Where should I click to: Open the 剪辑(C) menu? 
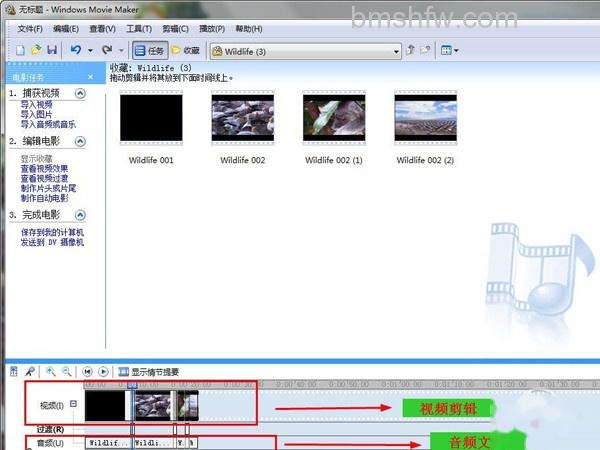(x=175, y=29)
